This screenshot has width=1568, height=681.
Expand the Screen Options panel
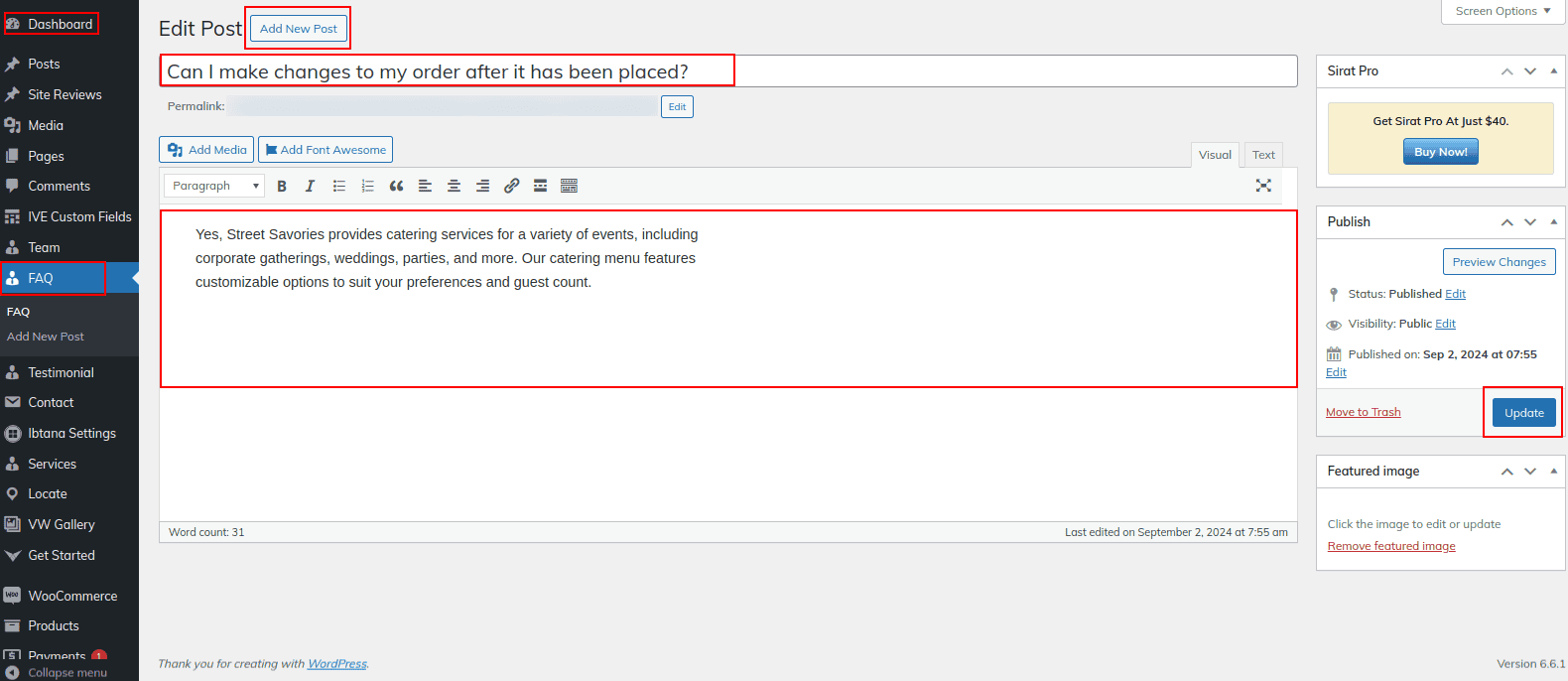tap(1503, 11)
